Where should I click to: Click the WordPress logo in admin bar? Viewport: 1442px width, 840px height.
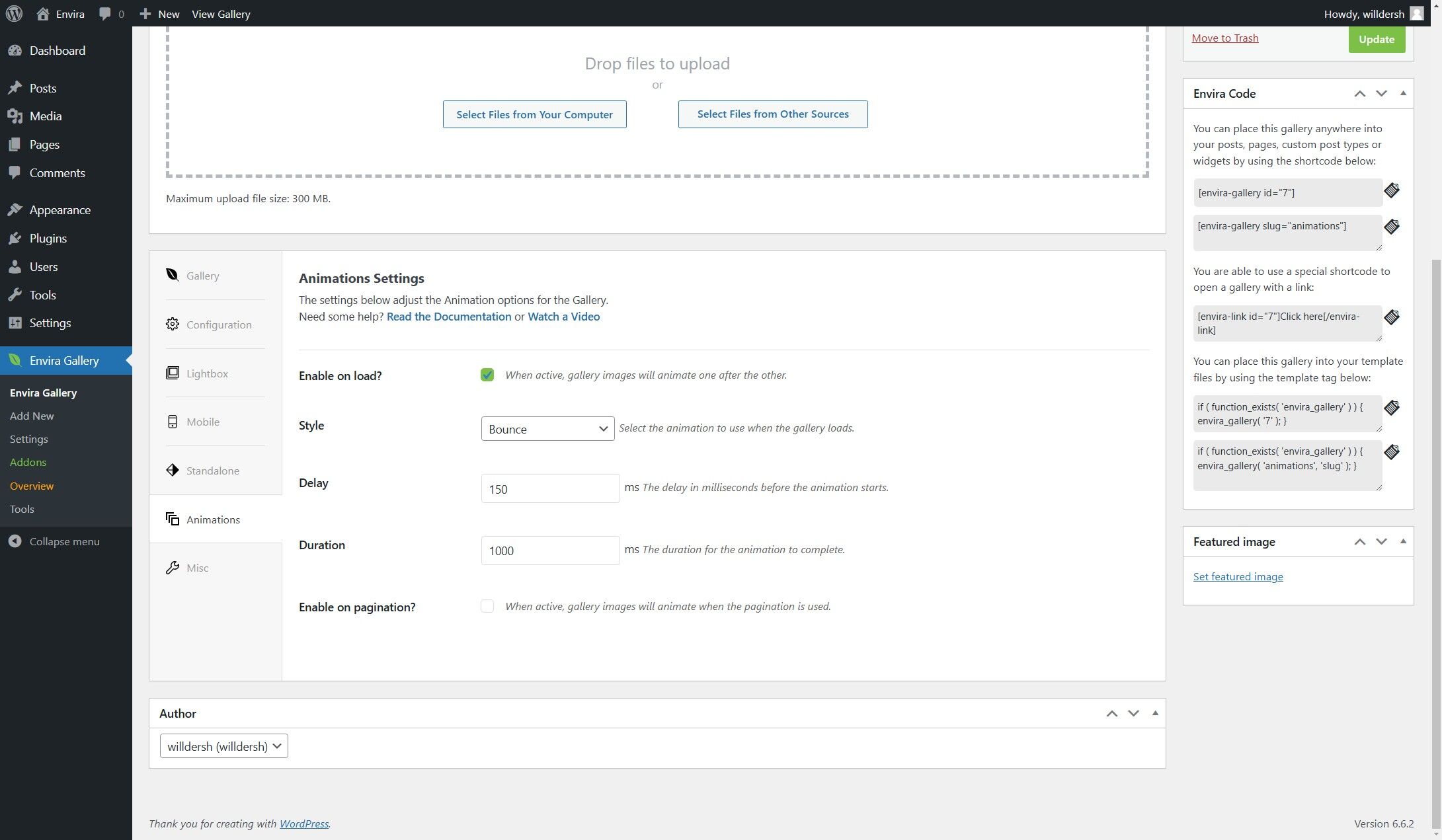(x=14, y=13)
